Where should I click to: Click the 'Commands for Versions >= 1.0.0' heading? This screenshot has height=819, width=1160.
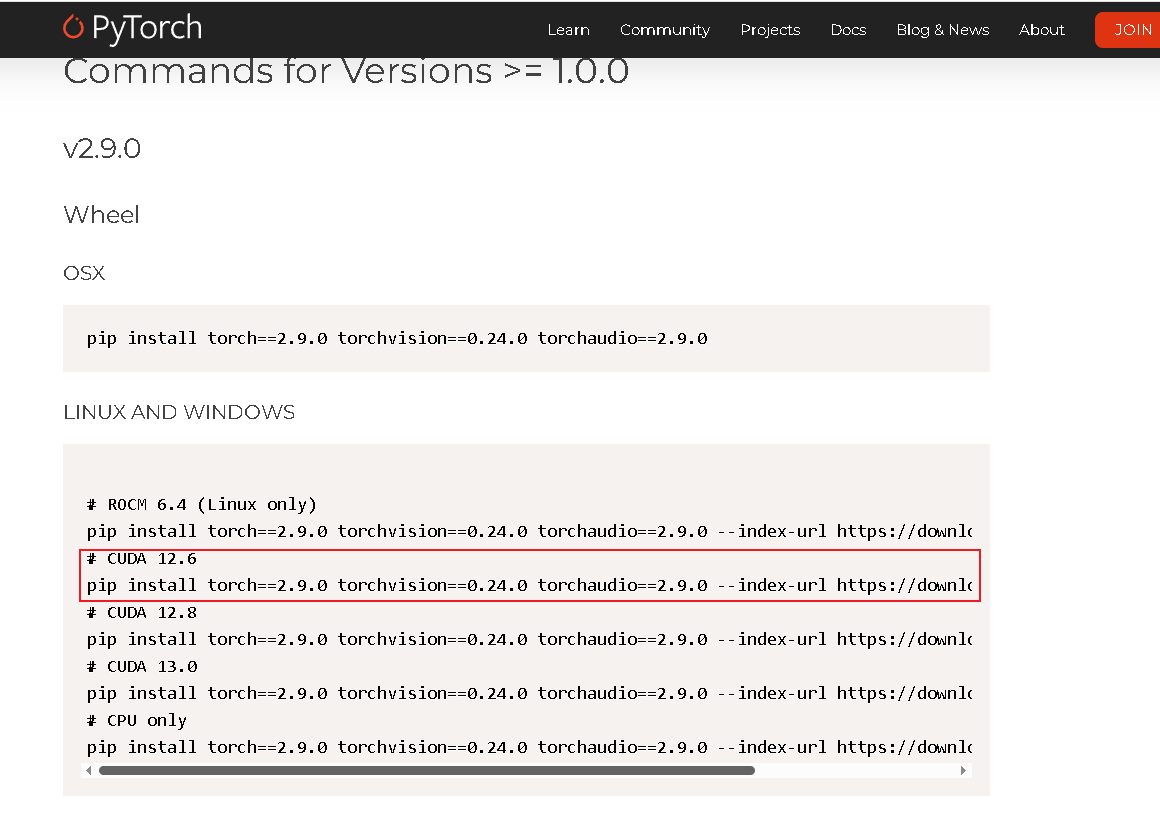tap(346, 72)
